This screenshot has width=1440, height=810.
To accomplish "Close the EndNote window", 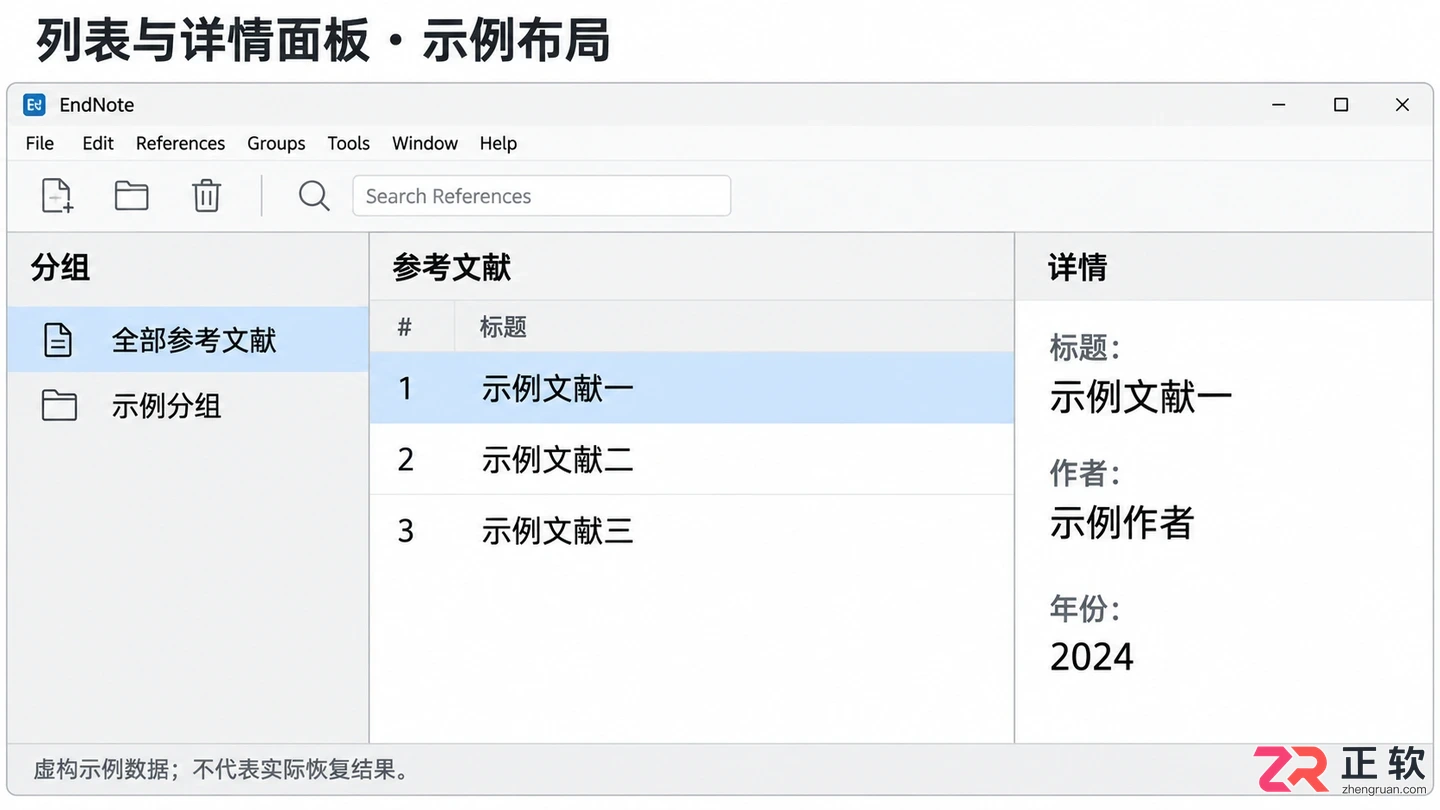I will 1403,105.
